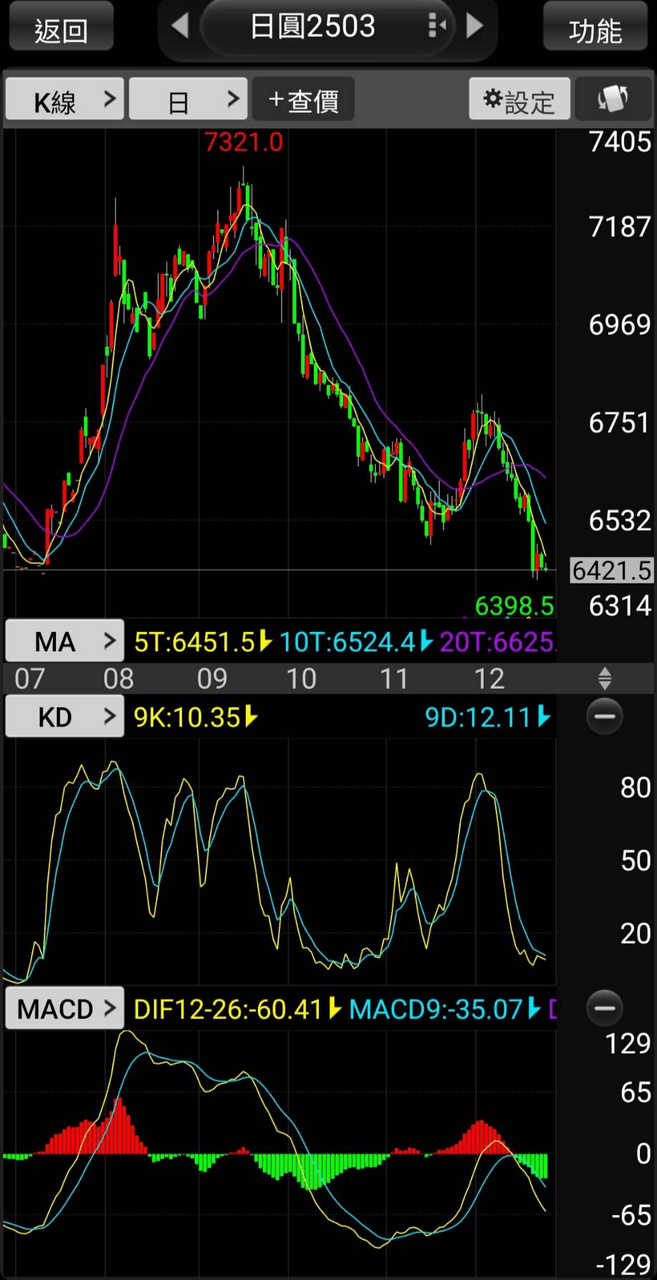Tap the 6969 price axis label

(620, 325)
